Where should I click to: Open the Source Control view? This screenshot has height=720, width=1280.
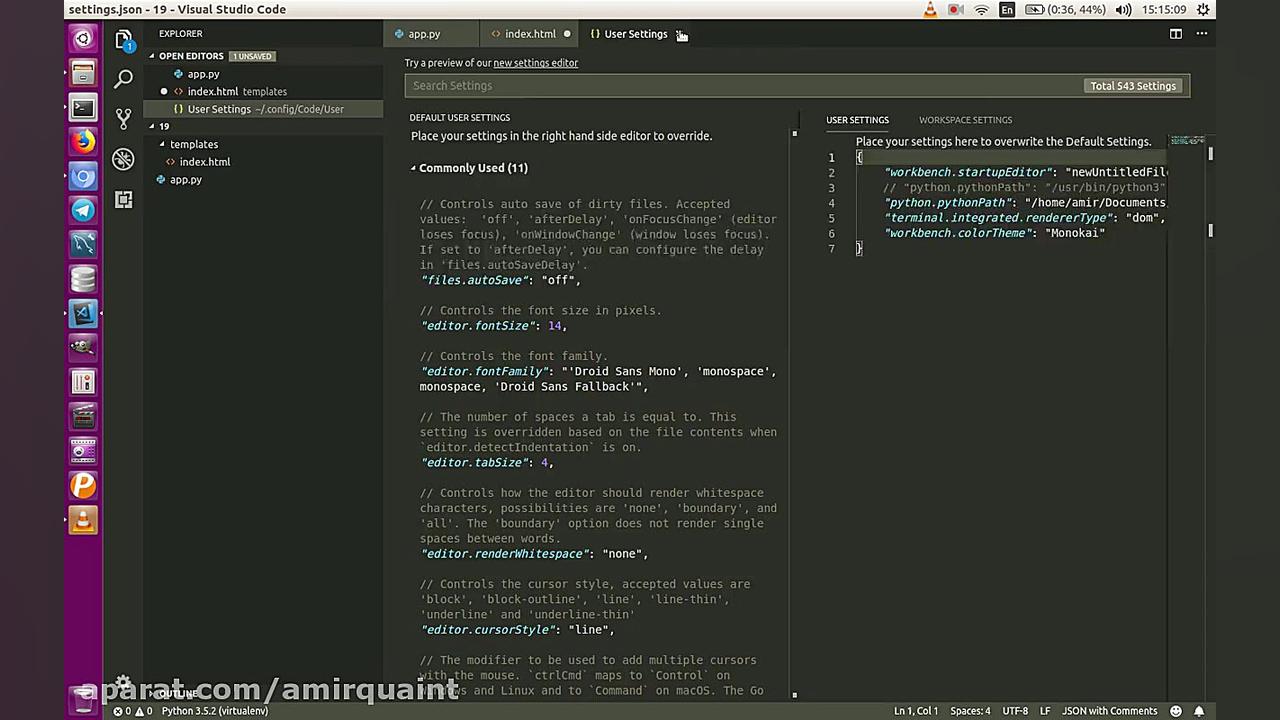(123, 118)
